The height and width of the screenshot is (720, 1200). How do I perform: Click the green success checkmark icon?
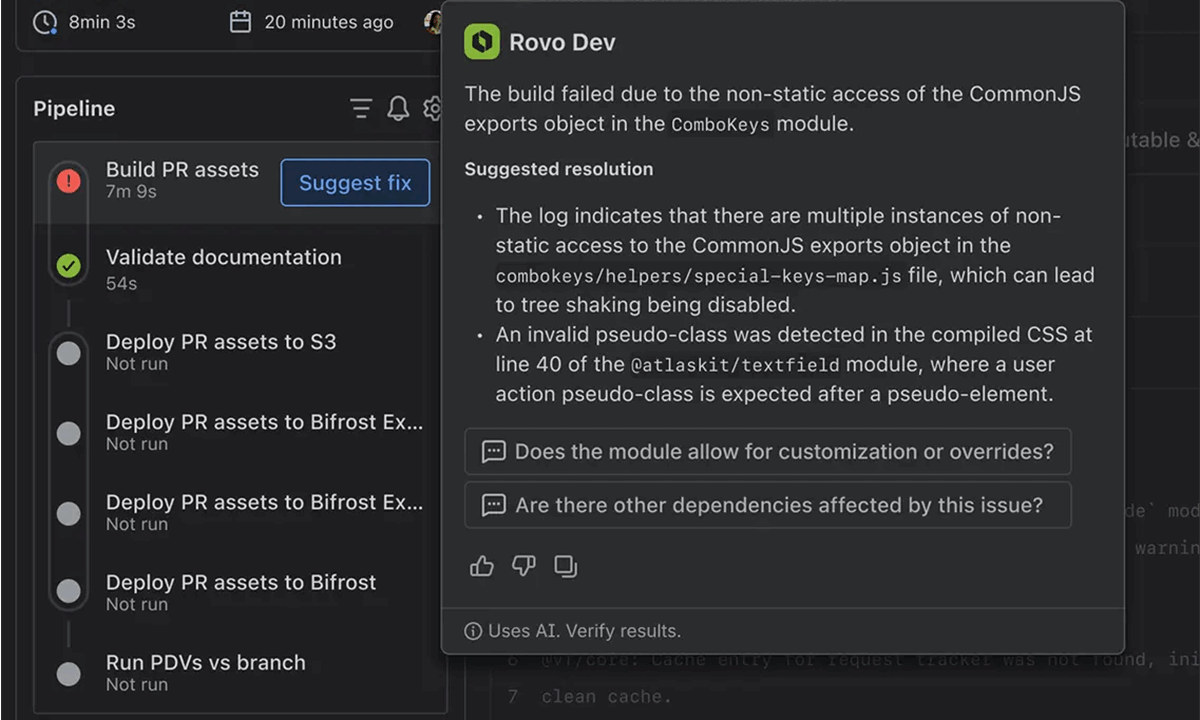68,265
